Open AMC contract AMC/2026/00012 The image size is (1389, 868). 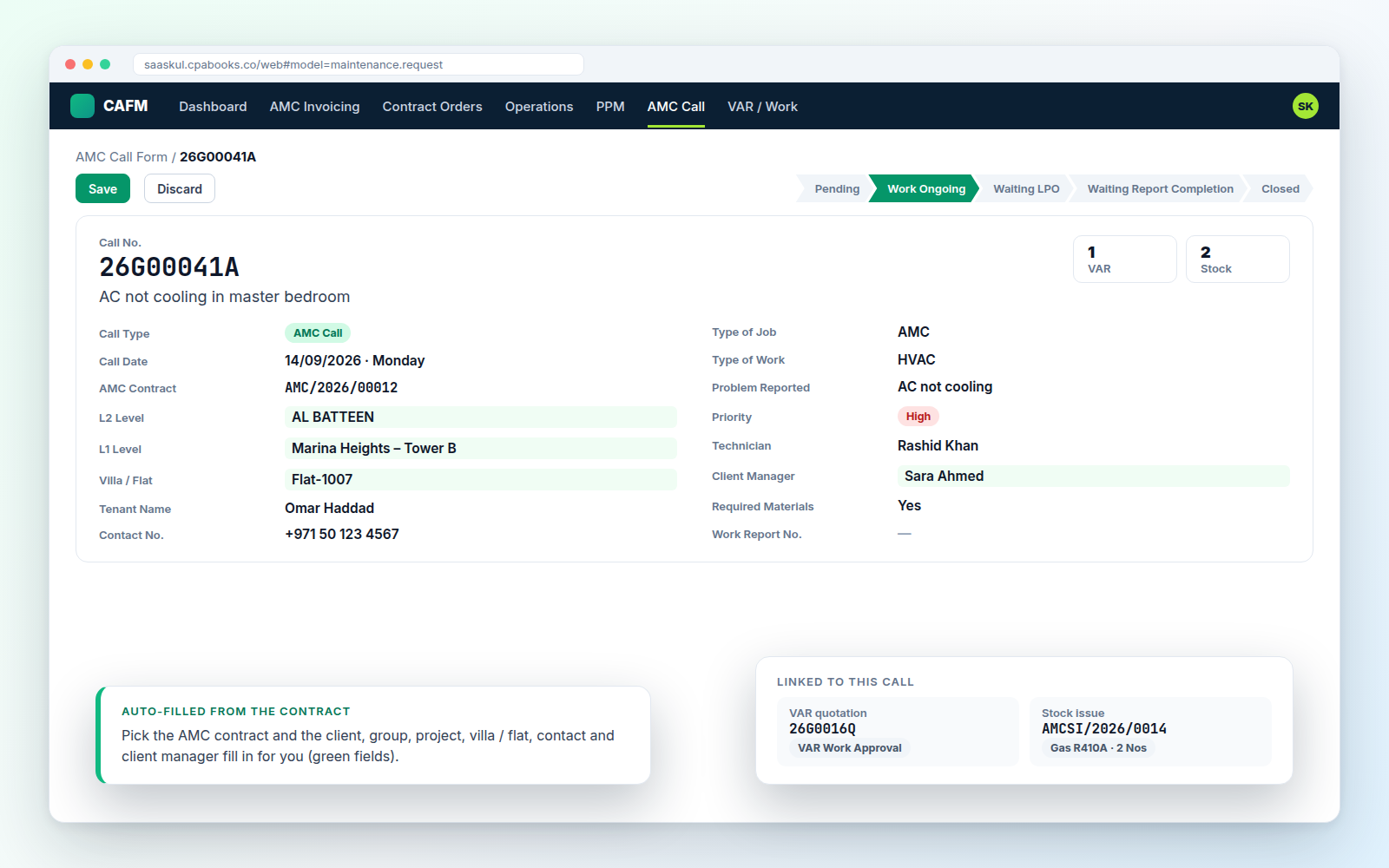pos(341,388)
